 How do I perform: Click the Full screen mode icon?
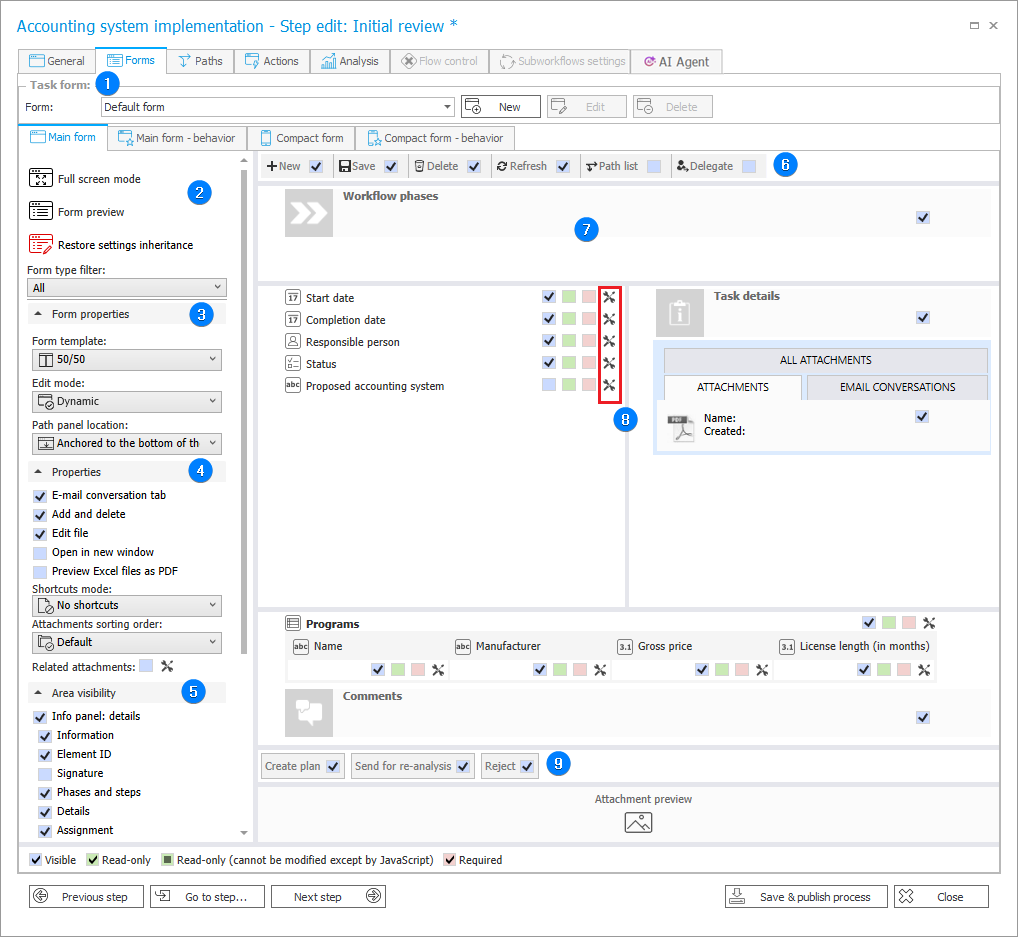[40, 178]
